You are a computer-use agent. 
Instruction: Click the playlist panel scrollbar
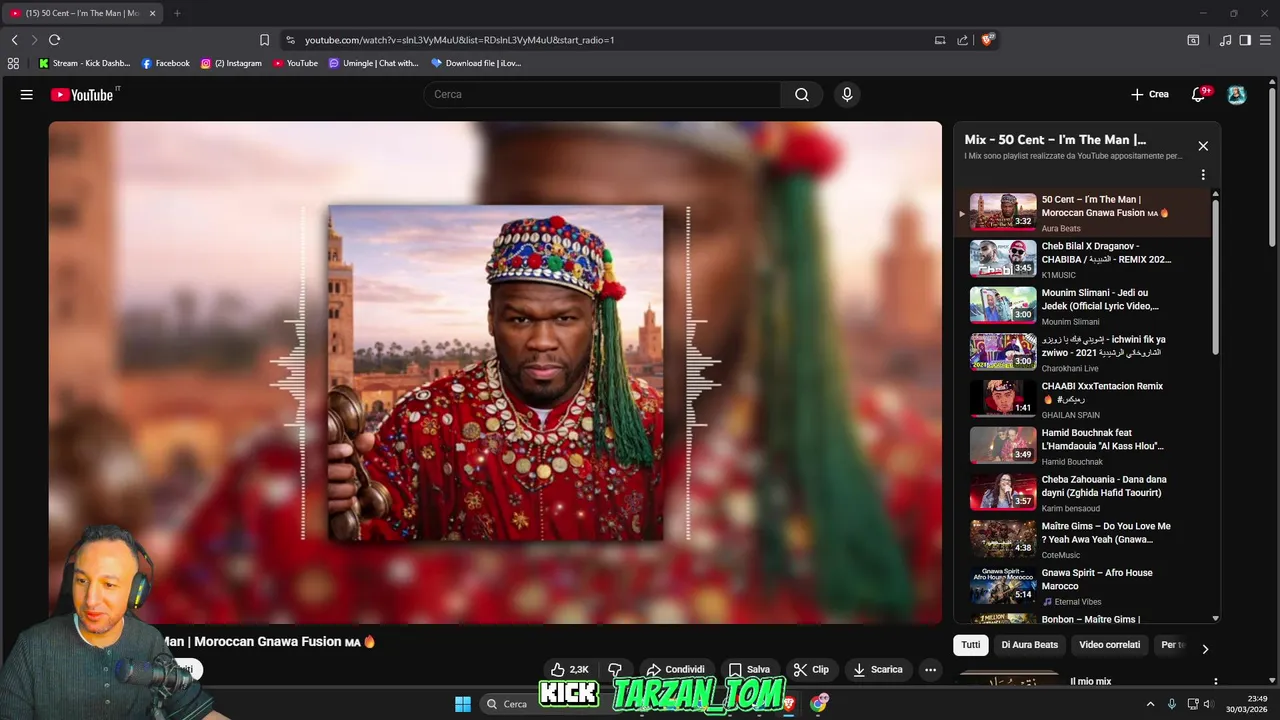click(x=1216, y=275)
